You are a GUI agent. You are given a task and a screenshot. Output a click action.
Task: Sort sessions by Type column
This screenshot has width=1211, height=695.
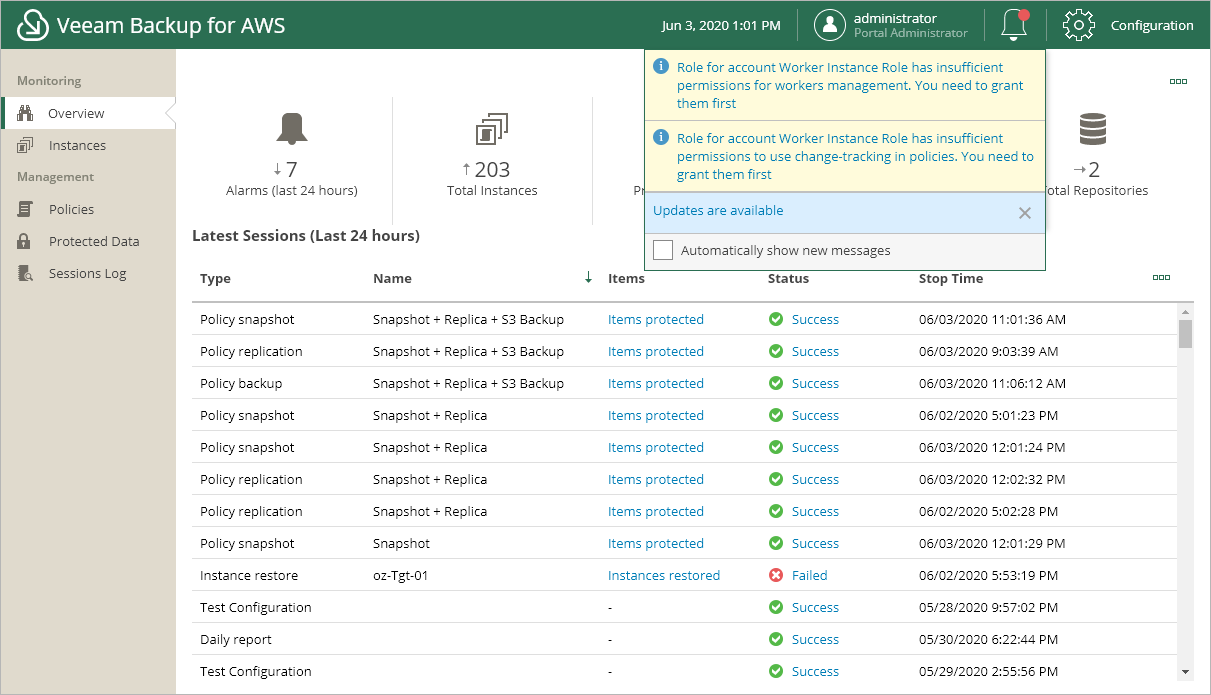[x=215, y=278]
